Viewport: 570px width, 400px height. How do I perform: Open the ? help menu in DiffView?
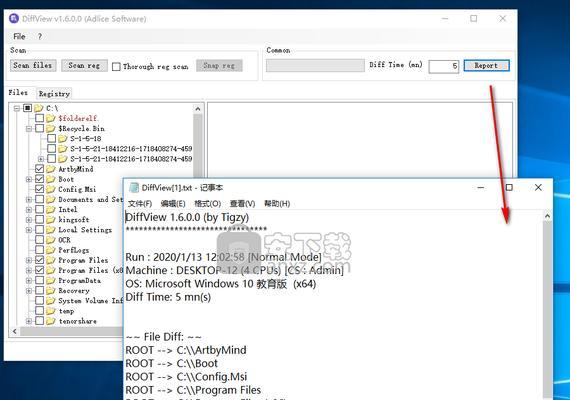tap(40, 36)
